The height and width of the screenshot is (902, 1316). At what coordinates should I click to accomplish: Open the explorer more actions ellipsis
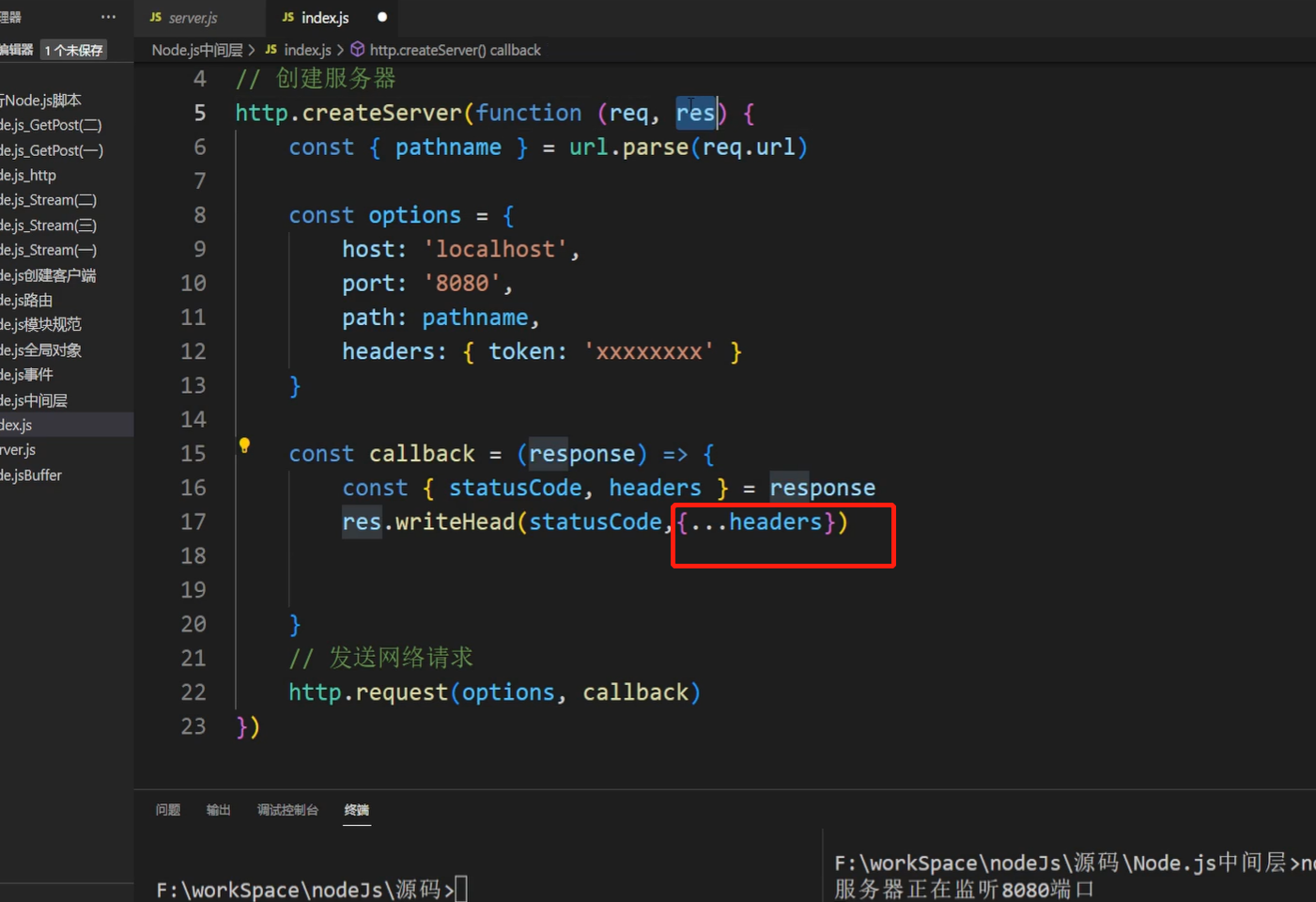109,17
